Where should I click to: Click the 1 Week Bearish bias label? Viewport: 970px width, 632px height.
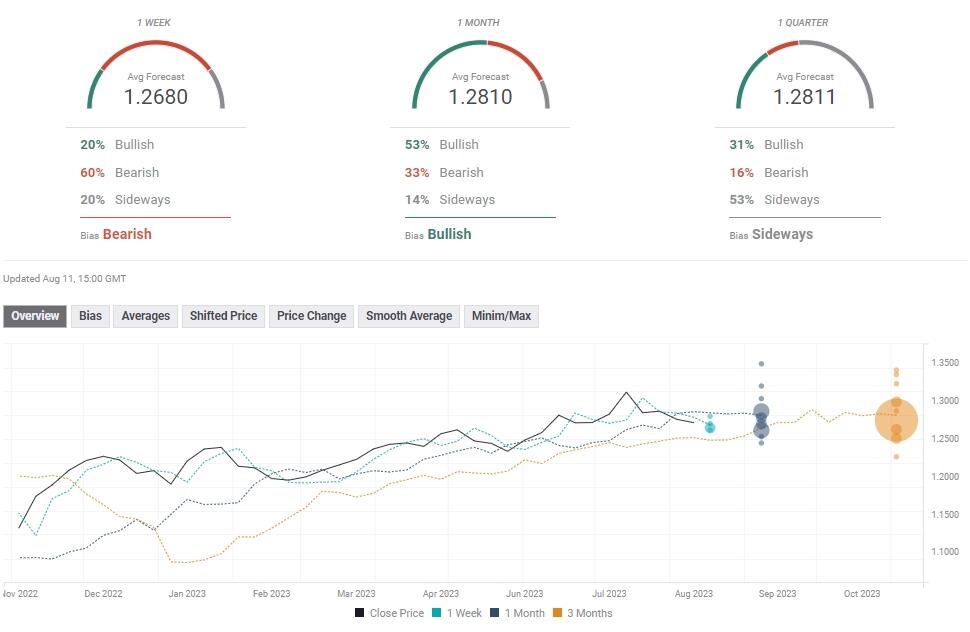coord(127,234)
